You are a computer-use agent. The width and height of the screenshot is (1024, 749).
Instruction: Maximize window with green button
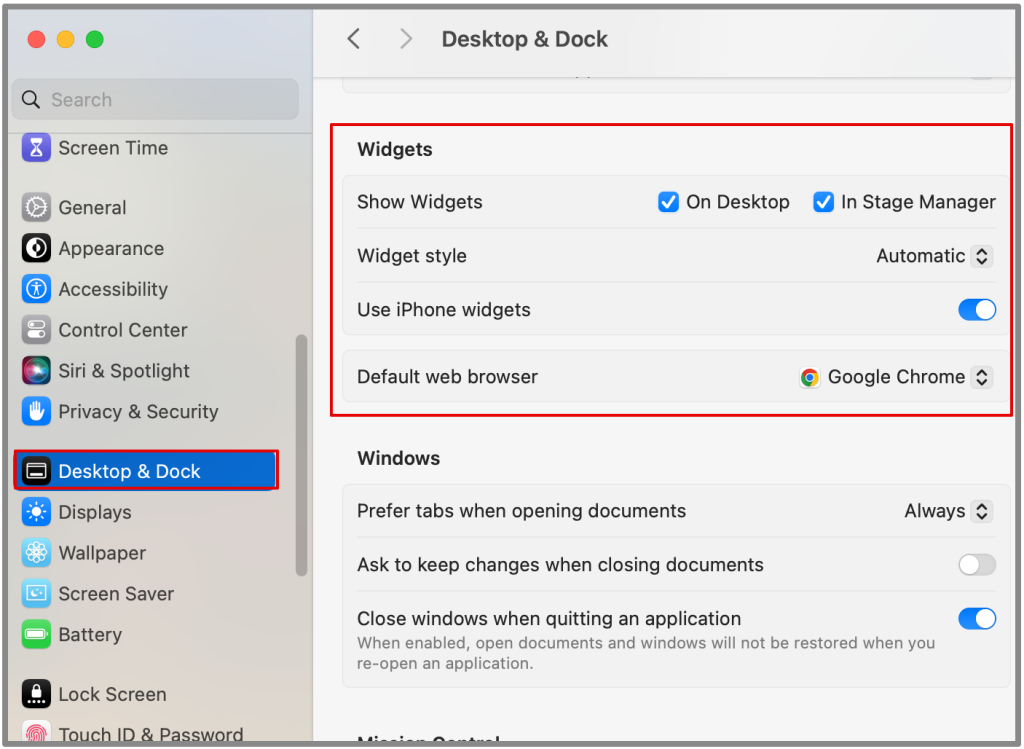coord(95,39)
